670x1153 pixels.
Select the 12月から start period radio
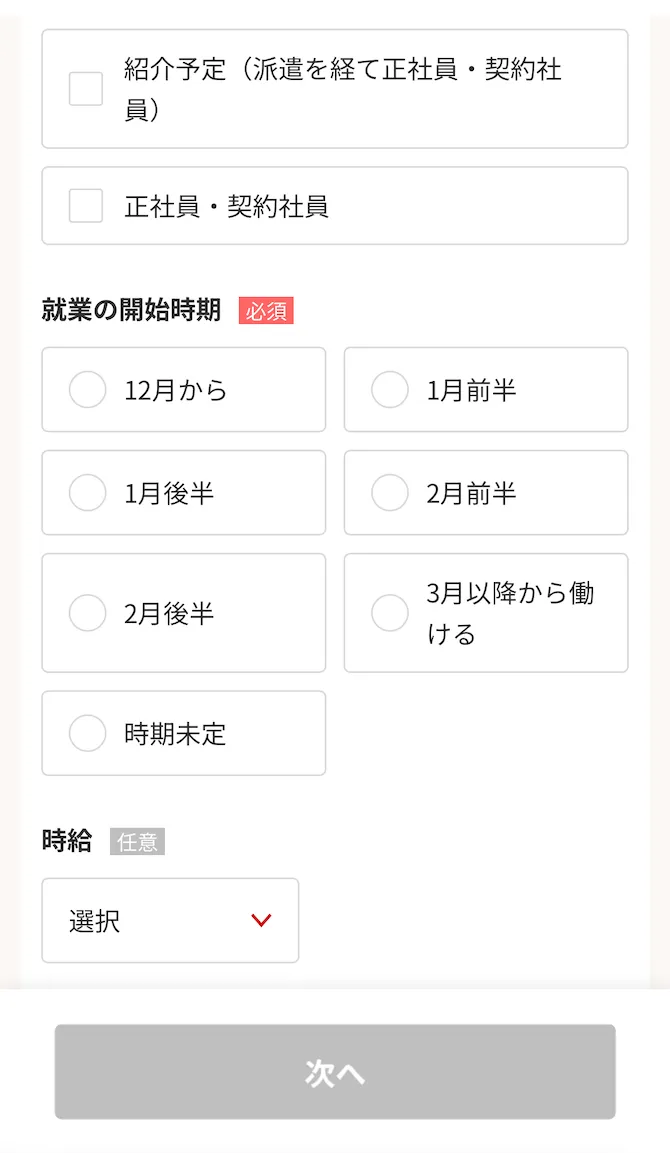coord(87,390)
